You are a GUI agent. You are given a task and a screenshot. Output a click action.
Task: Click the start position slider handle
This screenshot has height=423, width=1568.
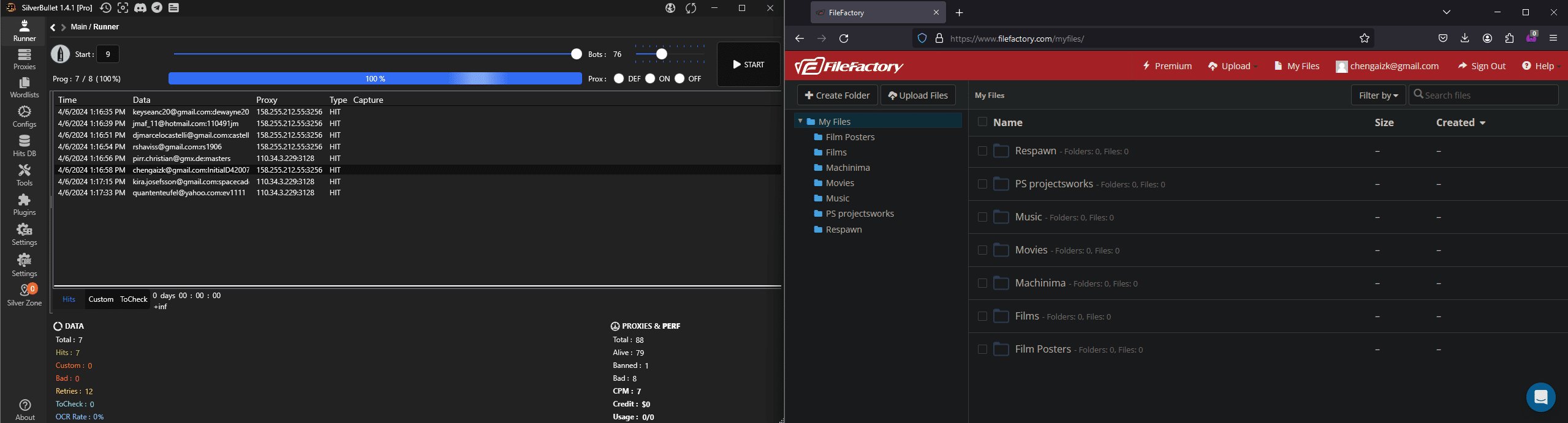point(577,54)
